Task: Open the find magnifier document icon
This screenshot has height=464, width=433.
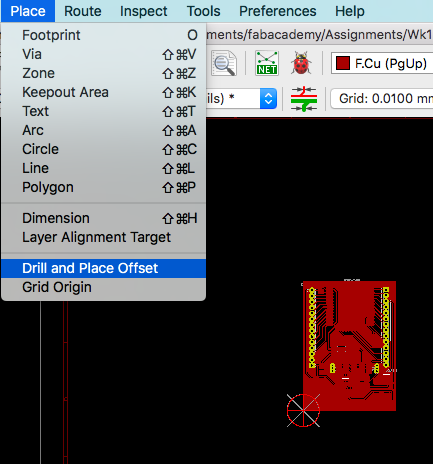Action: click(224, 63)
